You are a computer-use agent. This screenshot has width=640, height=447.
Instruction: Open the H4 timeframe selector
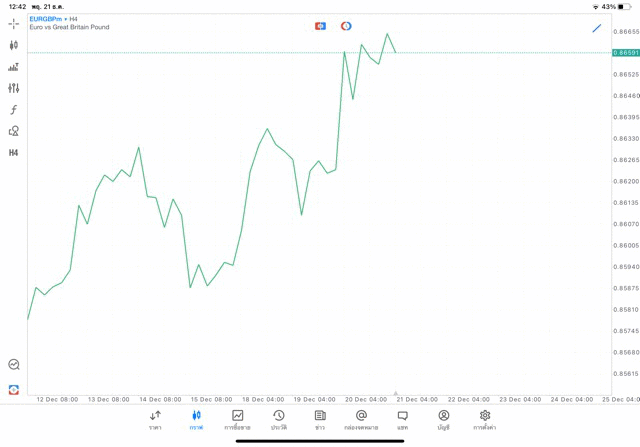tap(13, 153)
